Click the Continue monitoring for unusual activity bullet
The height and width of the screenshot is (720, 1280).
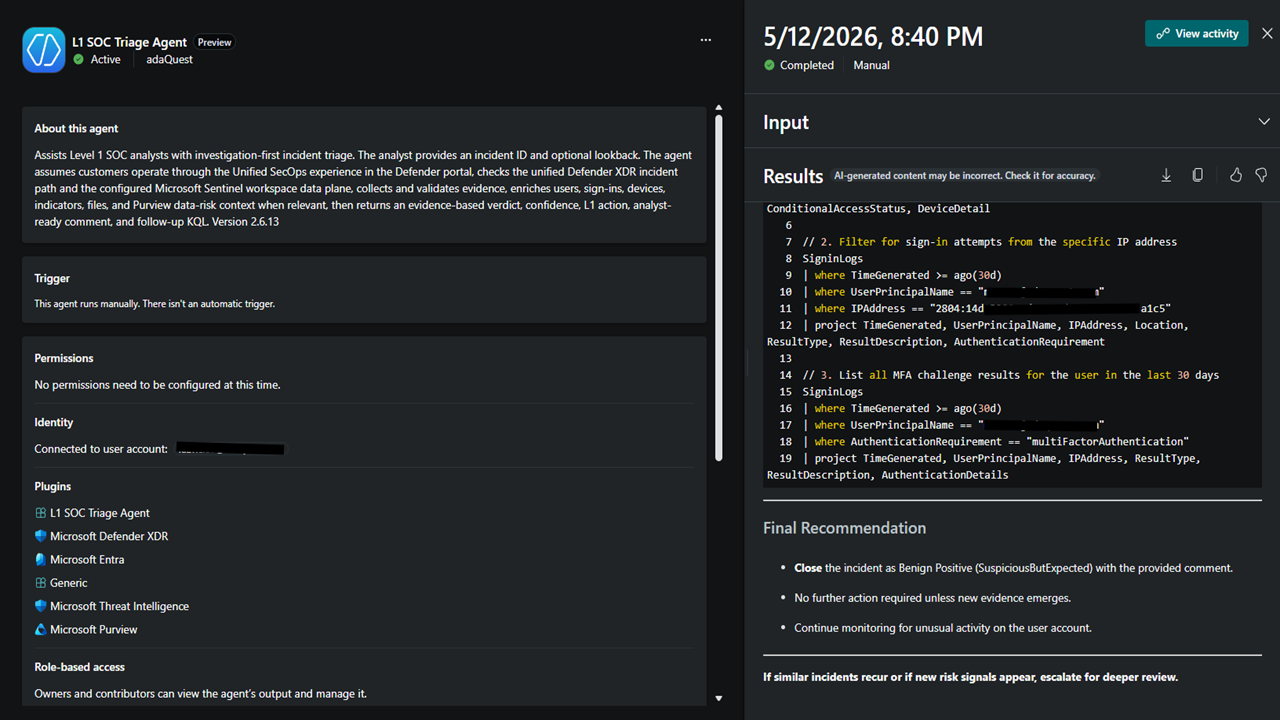pos(943,628)
